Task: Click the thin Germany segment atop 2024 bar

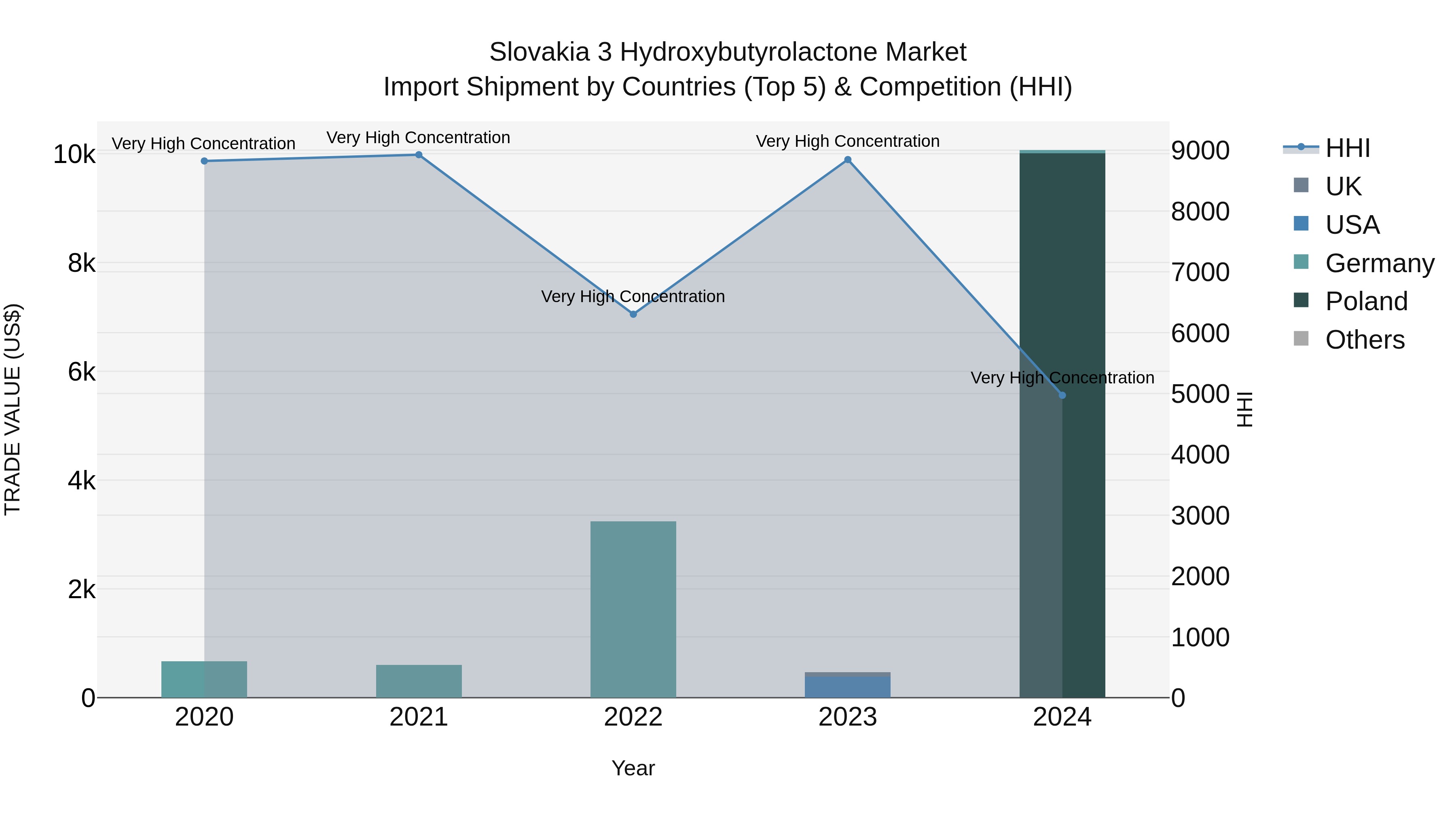Action: [1062, 152]
